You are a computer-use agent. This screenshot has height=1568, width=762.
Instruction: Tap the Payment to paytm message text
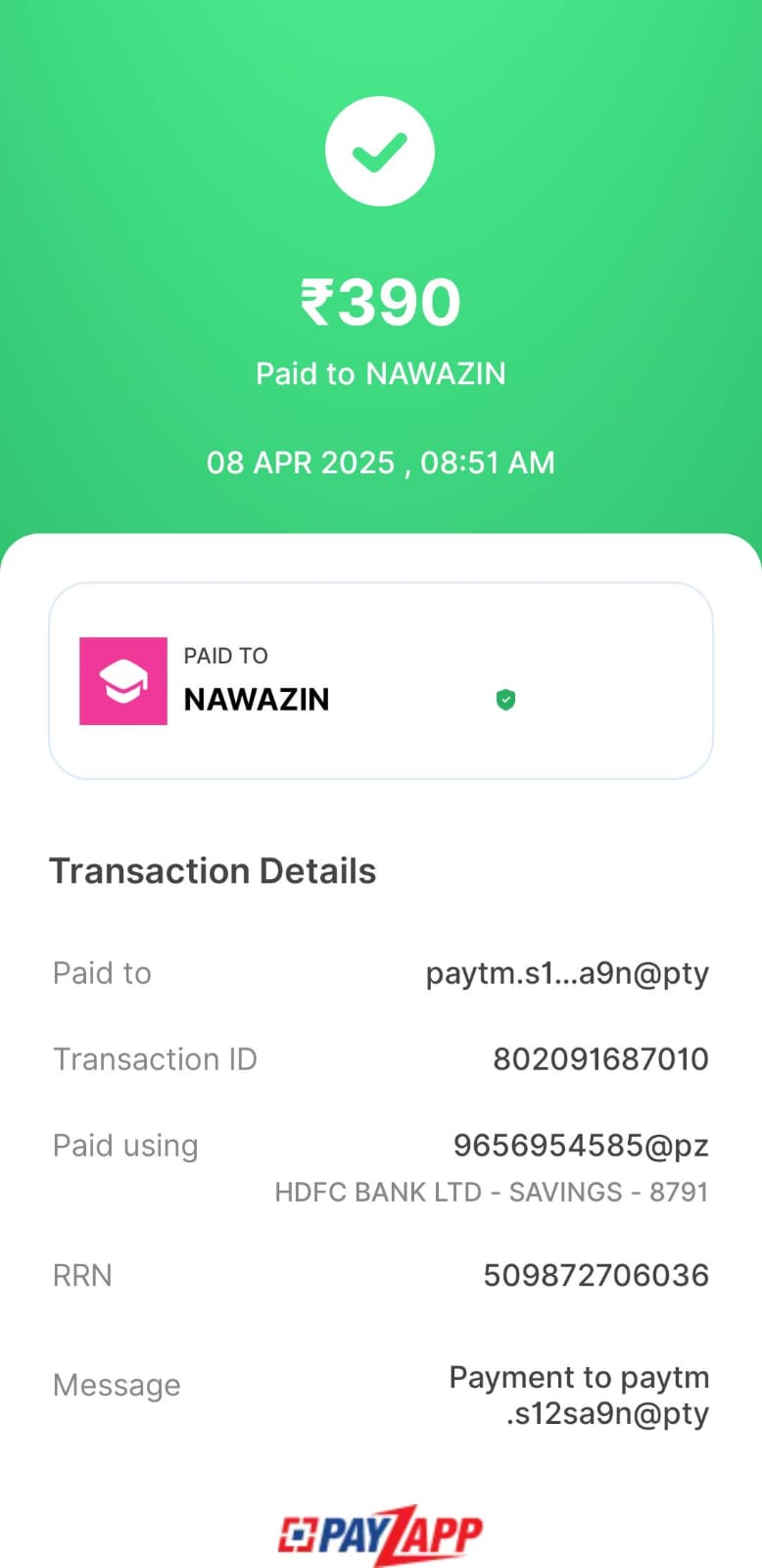(x=579, y=1396)
